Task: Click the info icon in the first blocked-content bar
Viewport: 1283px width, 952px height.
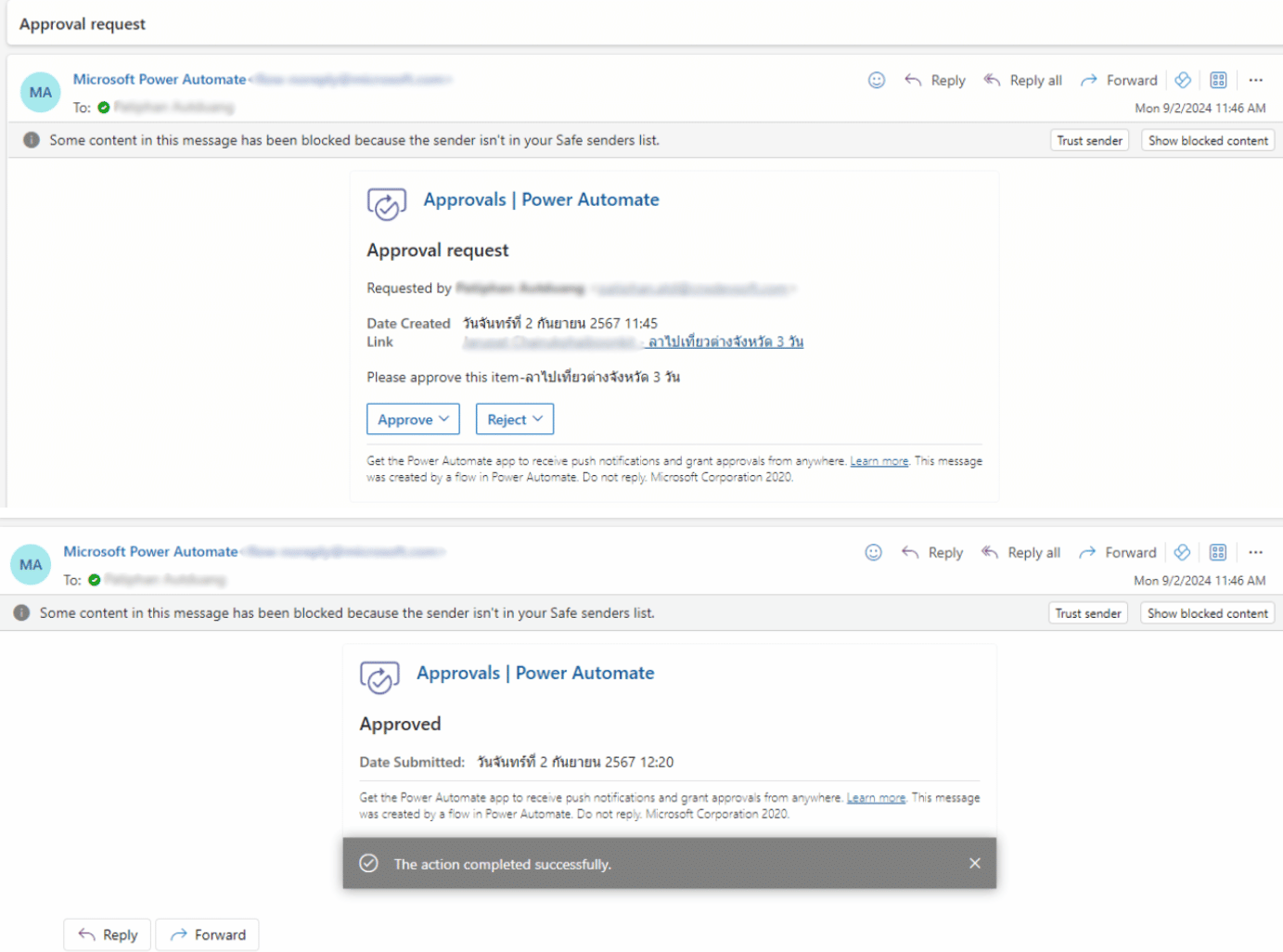Action: click(32, 140)
